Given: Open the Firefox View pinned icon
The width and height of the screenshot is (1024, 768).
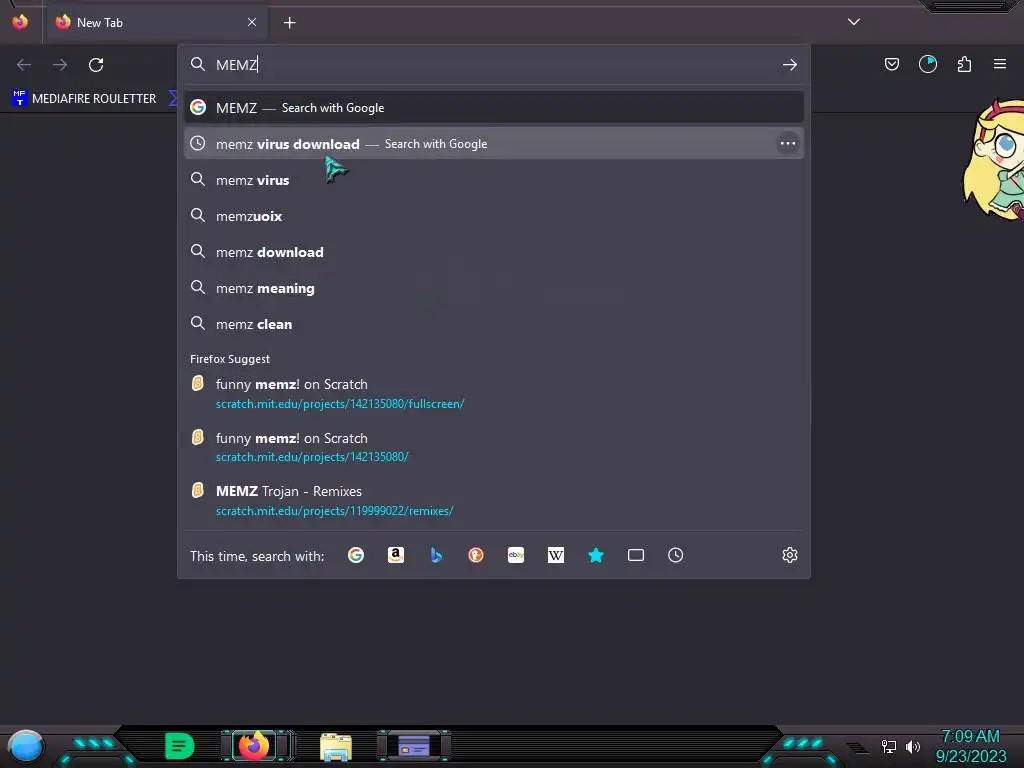Looking at the screenshot, I should pyautogui.click(x=20, y=22).
